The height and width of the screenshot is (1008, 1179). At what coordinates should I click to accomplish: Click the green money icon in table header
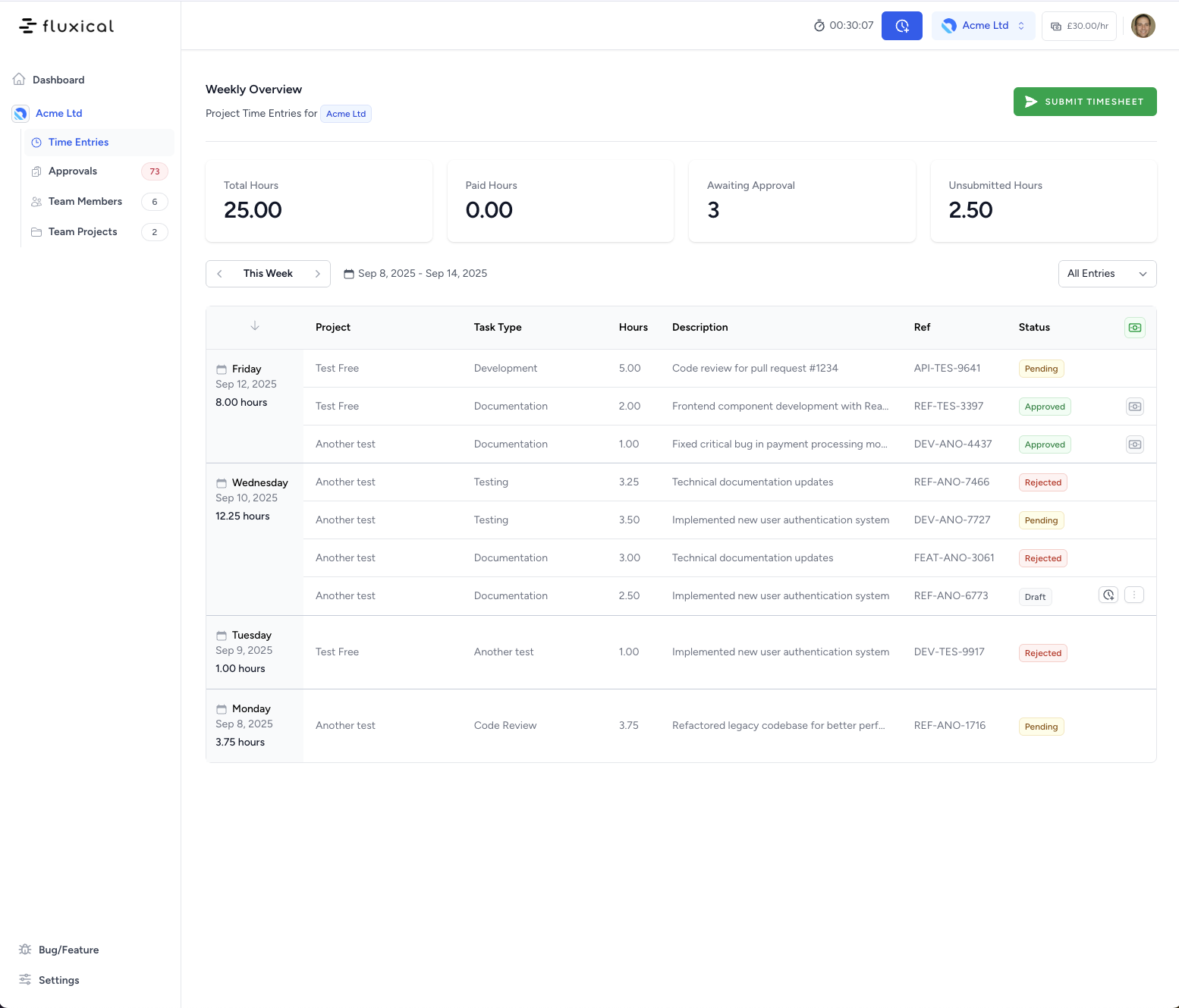1134,328
